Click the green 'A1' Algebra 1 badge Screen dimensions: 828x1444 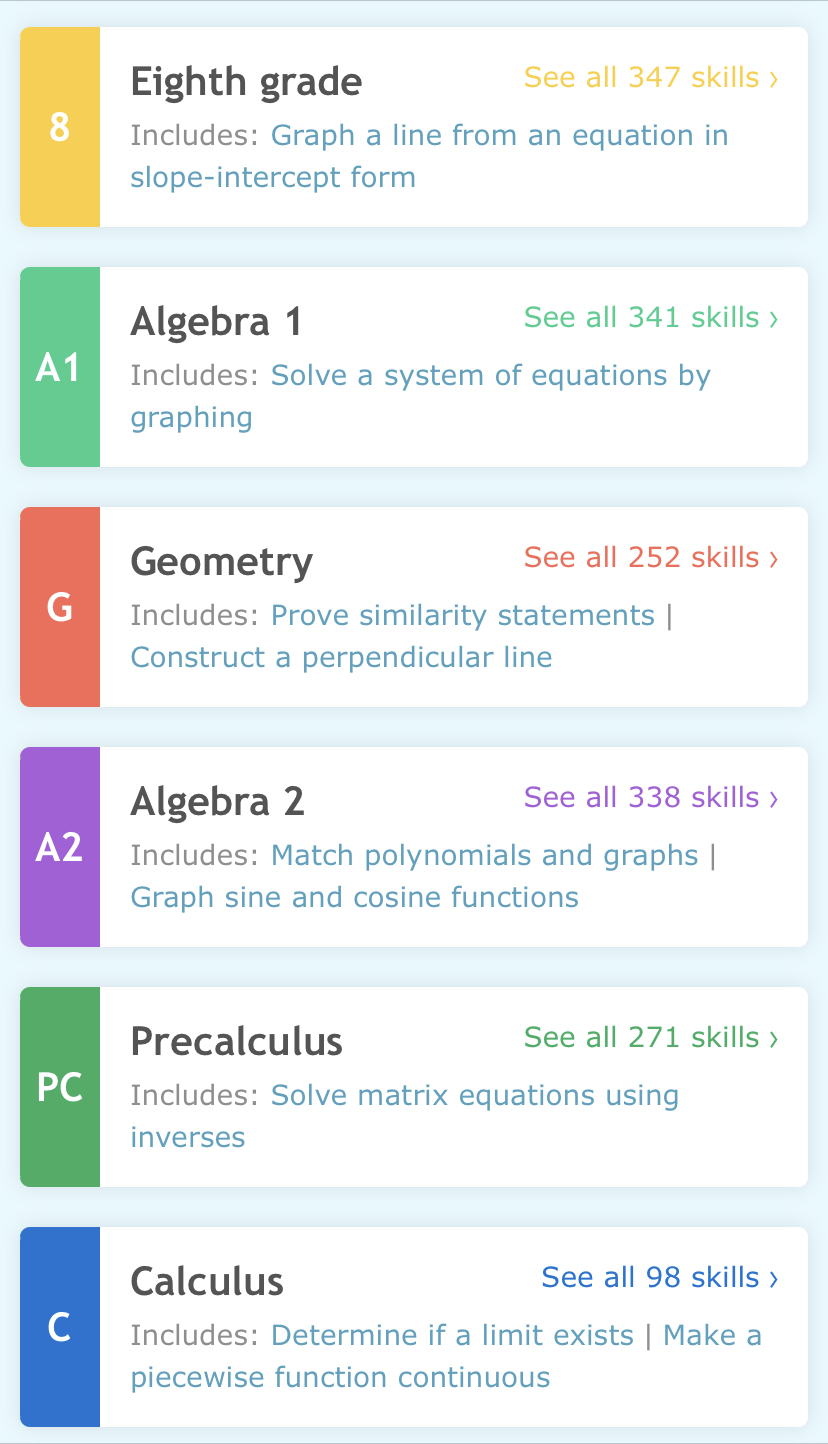60,367
